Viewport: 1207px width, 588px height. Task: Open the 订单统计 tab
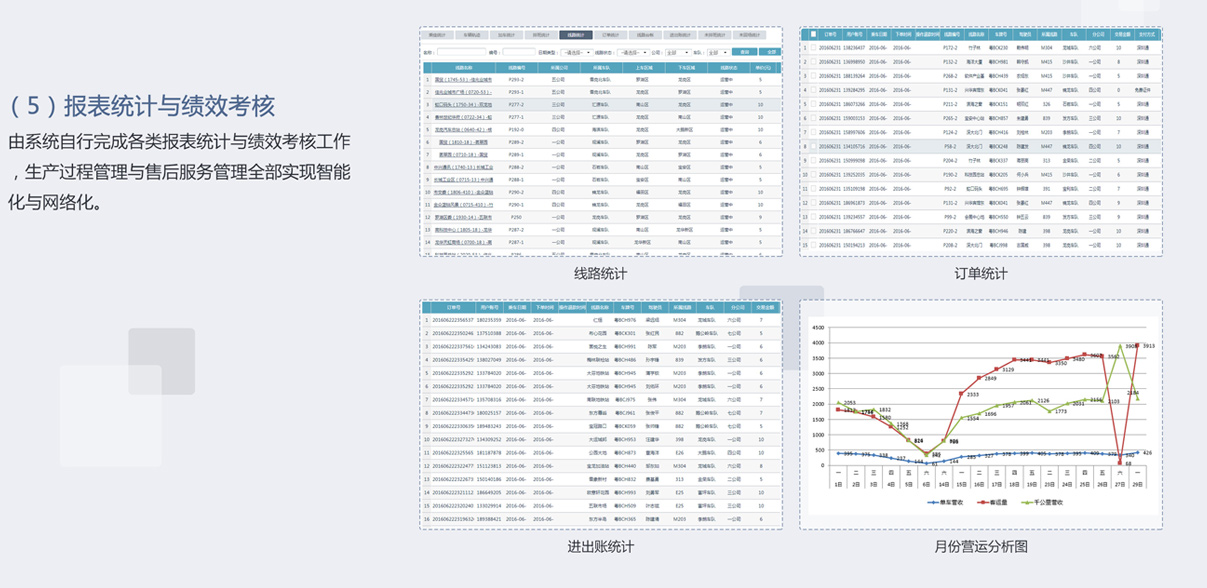pyautogui.click(x=609, y=35)
